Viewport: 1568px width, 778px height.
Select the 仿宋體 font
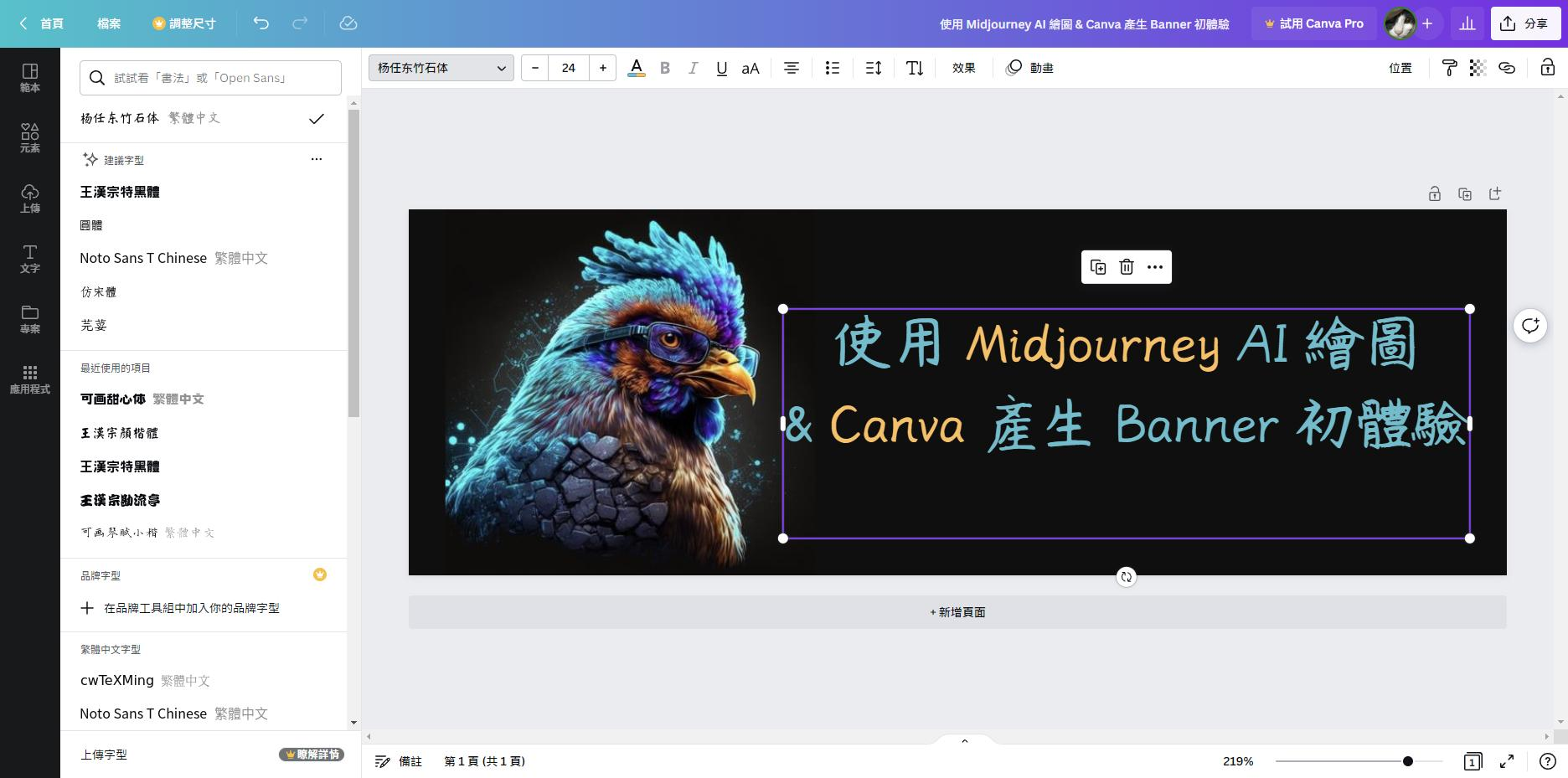pos(98,291)
